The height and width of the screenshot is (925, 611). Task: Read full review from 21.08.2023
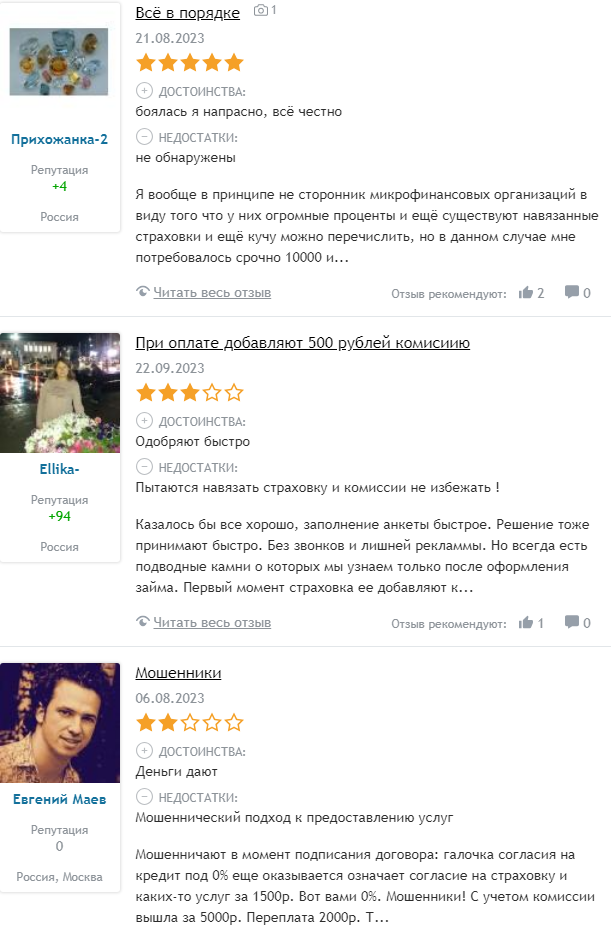(212, 292)
